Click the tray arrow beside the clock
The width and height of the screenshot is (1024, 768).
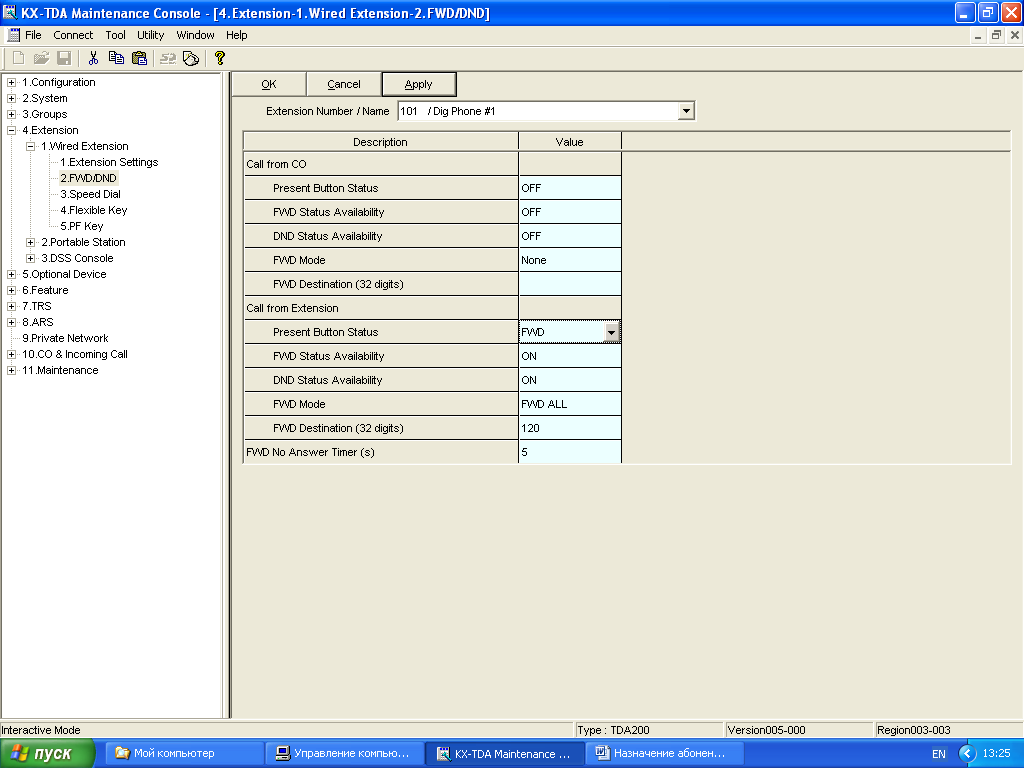tap(967, 754)
